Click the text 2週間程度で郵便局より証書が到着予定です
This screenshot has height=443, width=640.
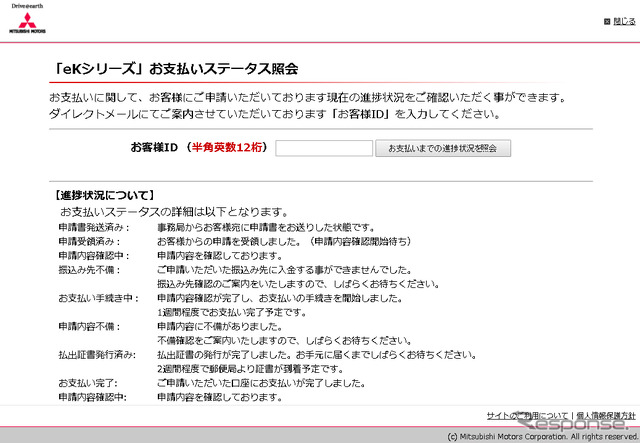[251, 369]
